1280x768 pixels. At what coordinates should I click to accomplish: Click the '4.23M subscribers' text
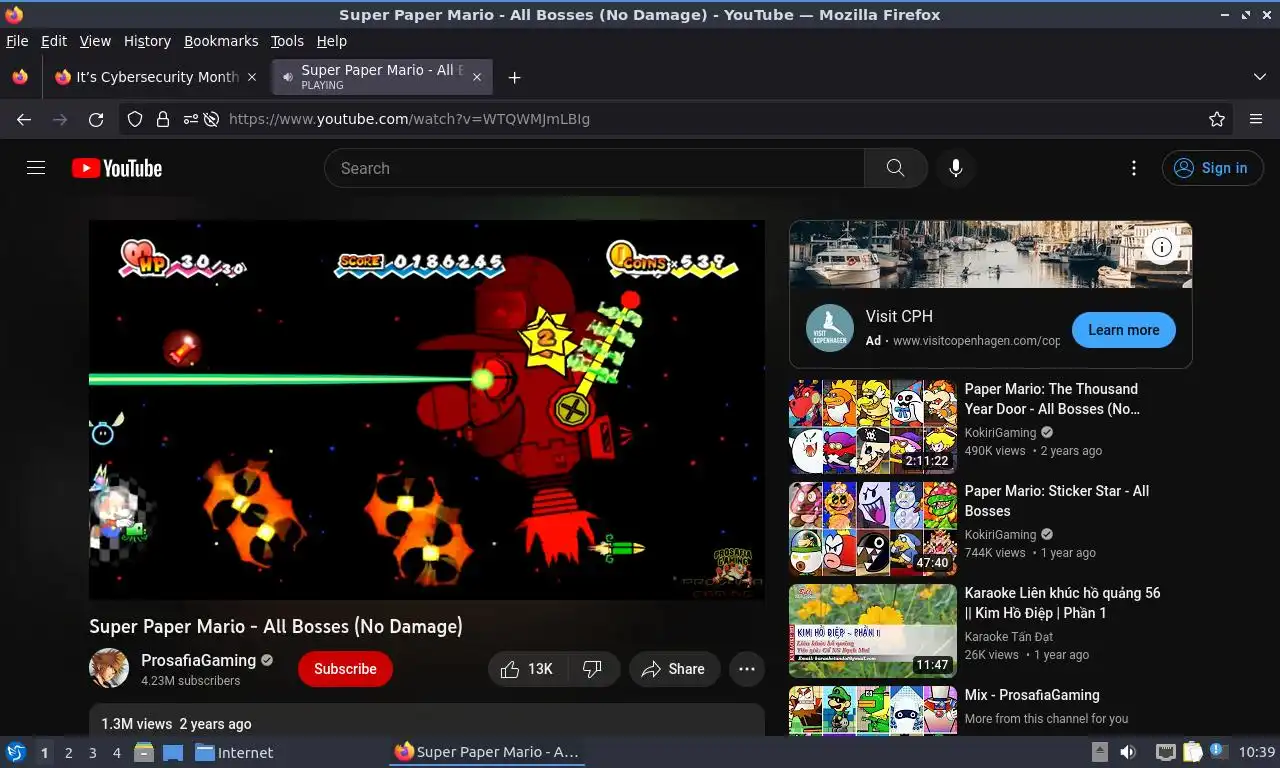pos(190,681)
